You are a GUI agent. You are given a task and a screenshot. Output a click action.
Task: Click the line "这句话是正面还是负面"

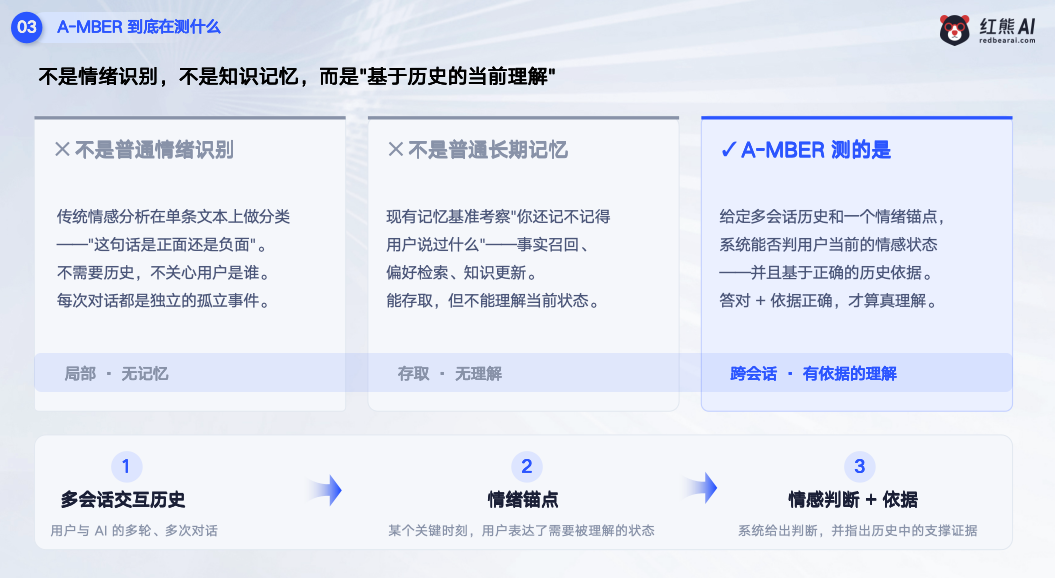162,244
